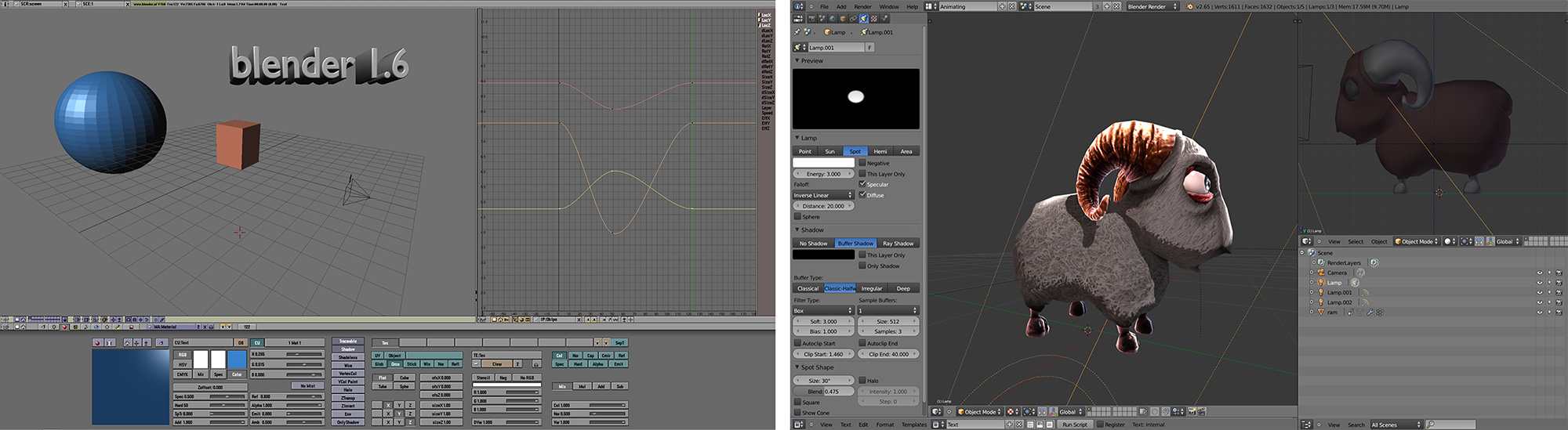
Task: Click the Run Script button
Action: 1075,424
